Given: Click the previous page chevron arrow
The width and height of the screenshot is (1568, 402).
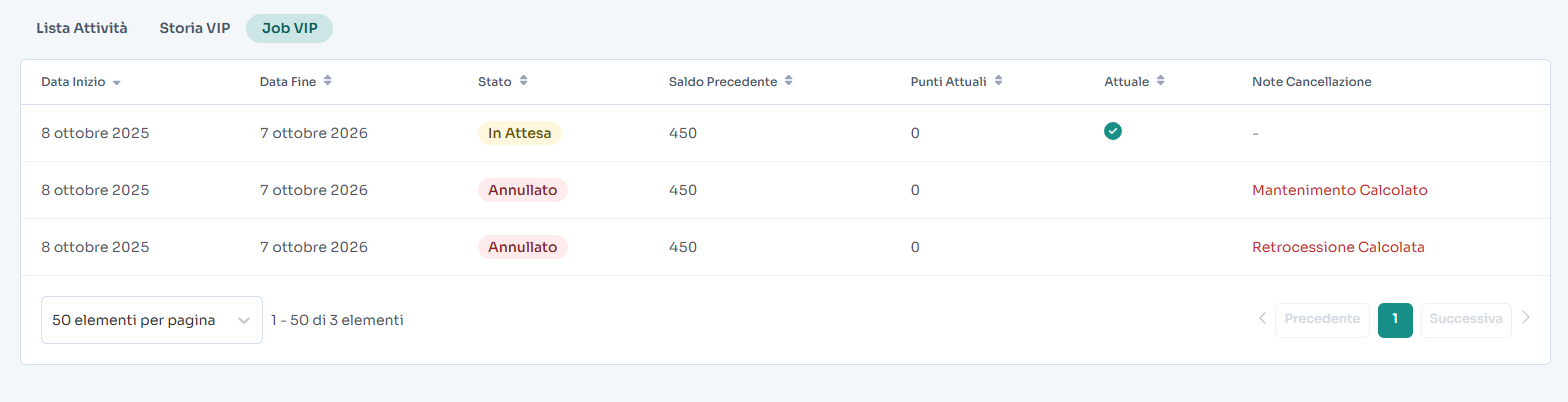Looking at the screenshot, I should point(1262,319).
